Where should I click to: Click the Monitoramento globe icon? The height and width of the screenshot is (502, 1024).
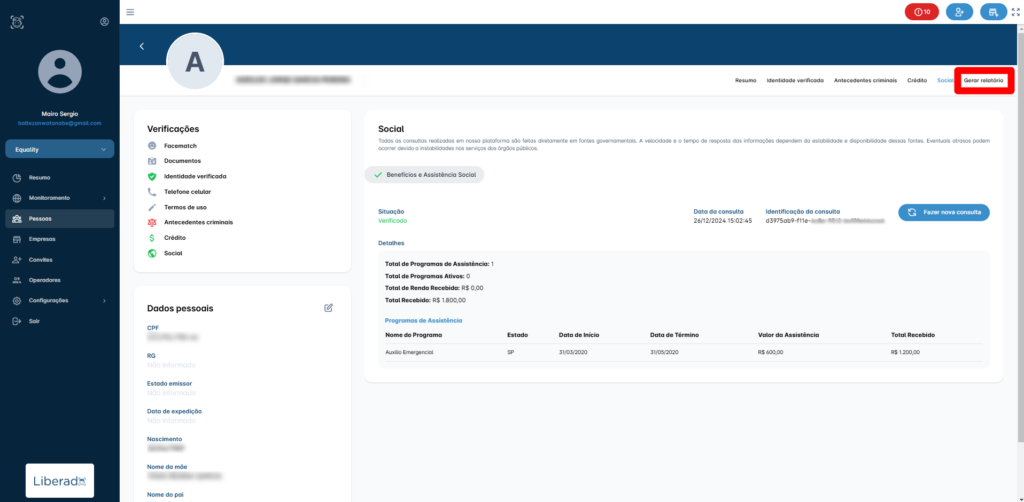tap(17, 198)
